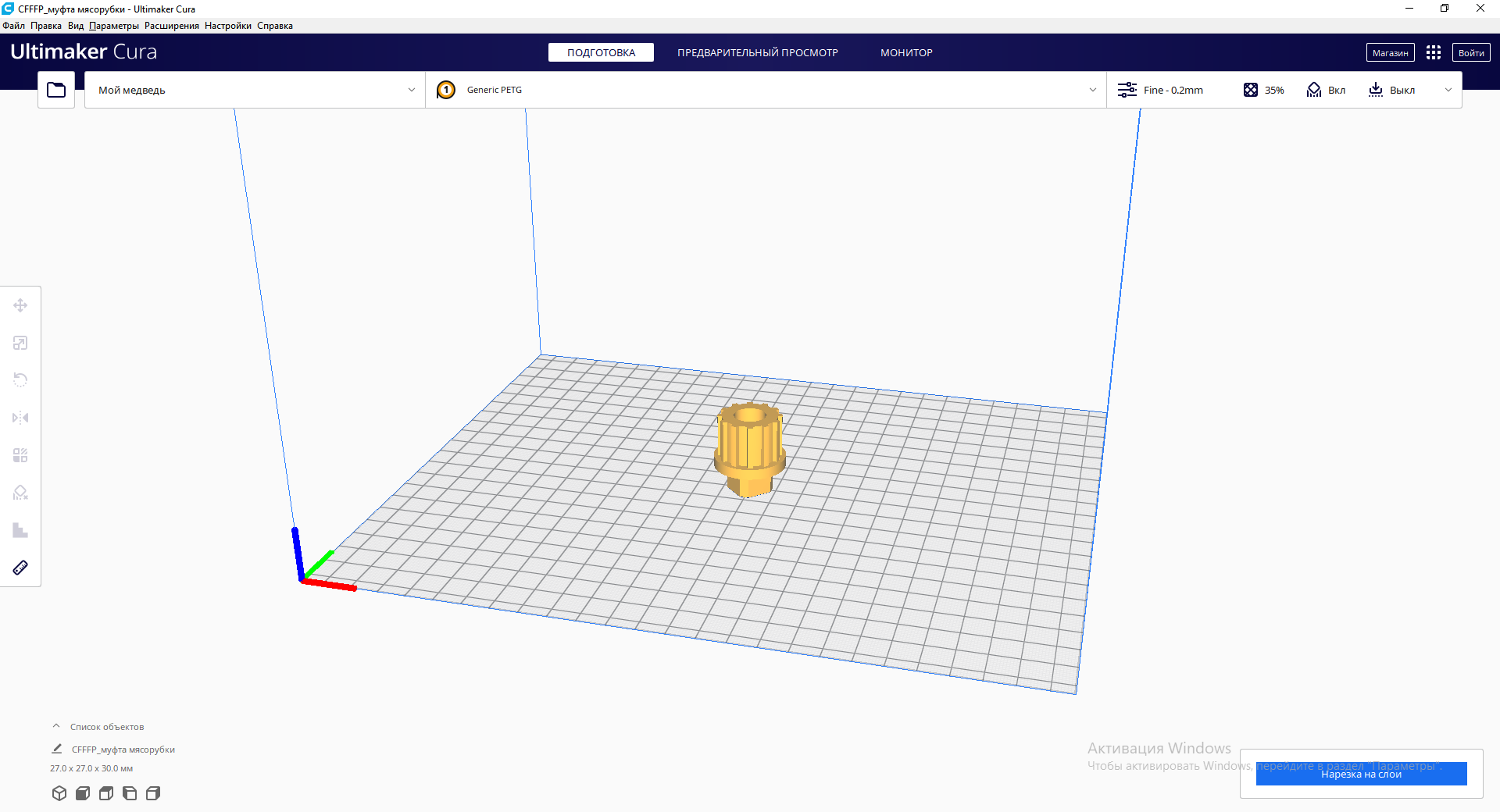1500x812 pixels.
Task: Select the Move tool in left toolbar
Action: point(20,305)
